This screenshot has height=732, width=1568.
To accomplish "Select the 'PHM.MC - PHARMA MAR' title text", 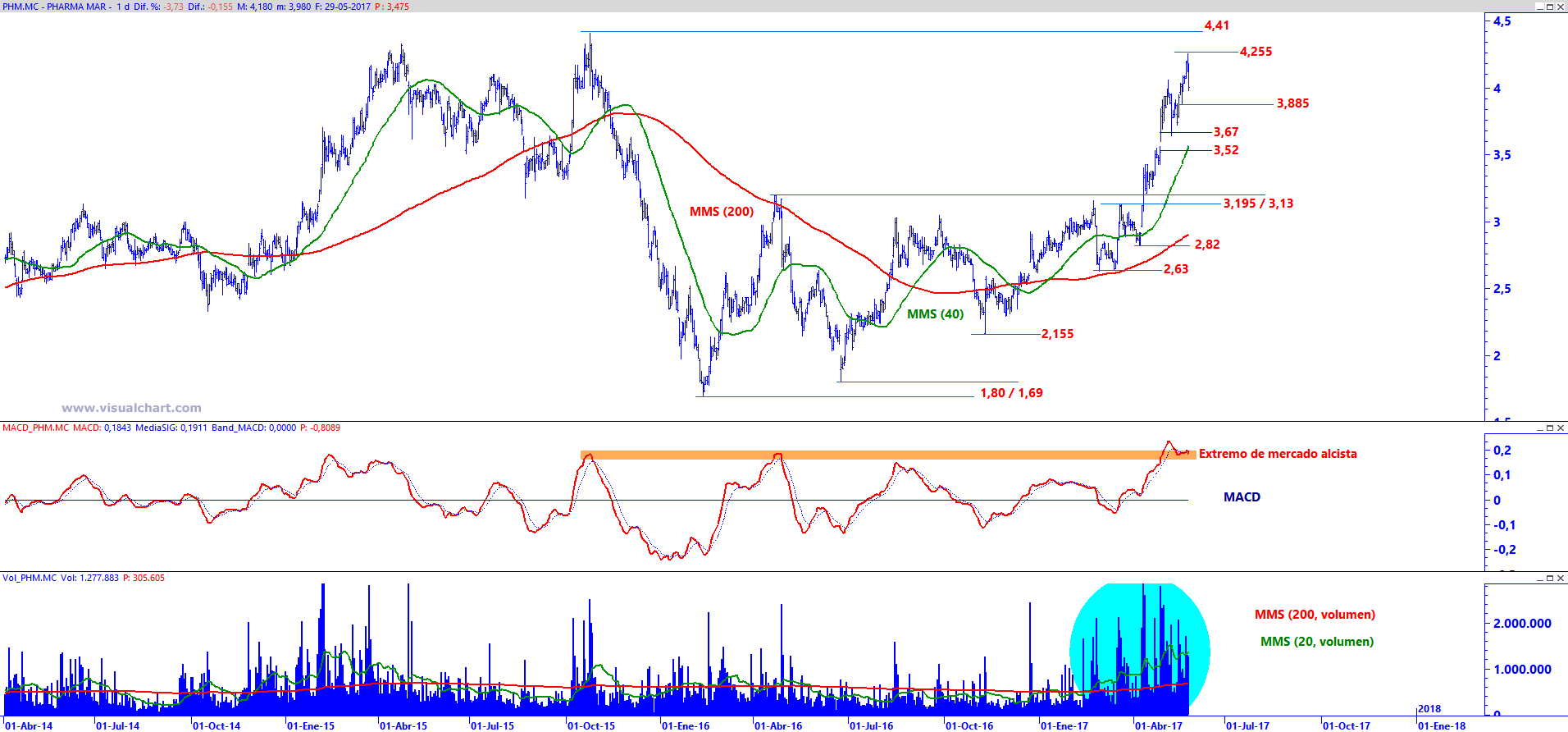I will click(x=54, y=7).
